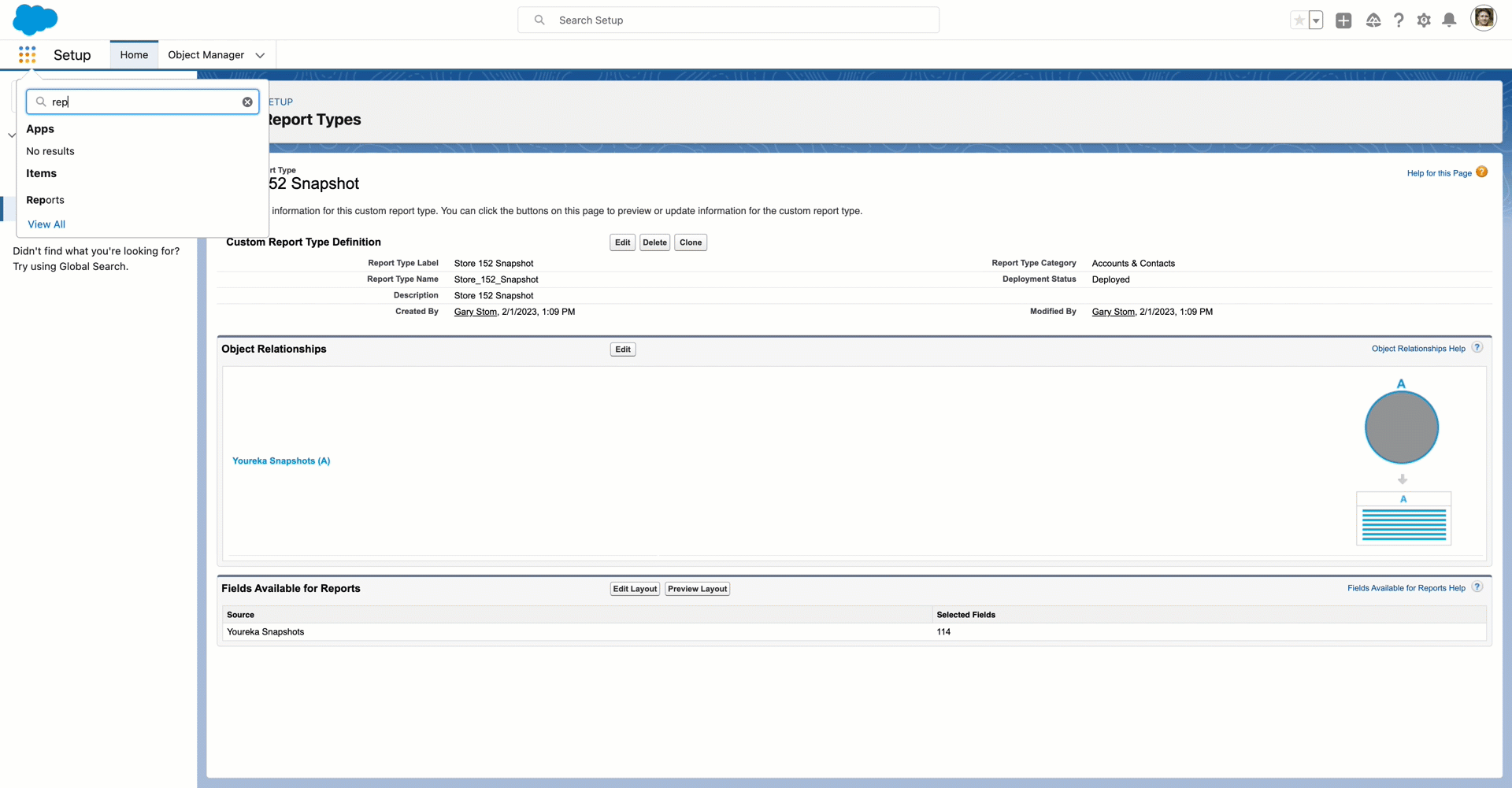This screenshot has width=1512, height=788.
Task: Open the help question mark icon
Action: click(x=1399, y=20)
